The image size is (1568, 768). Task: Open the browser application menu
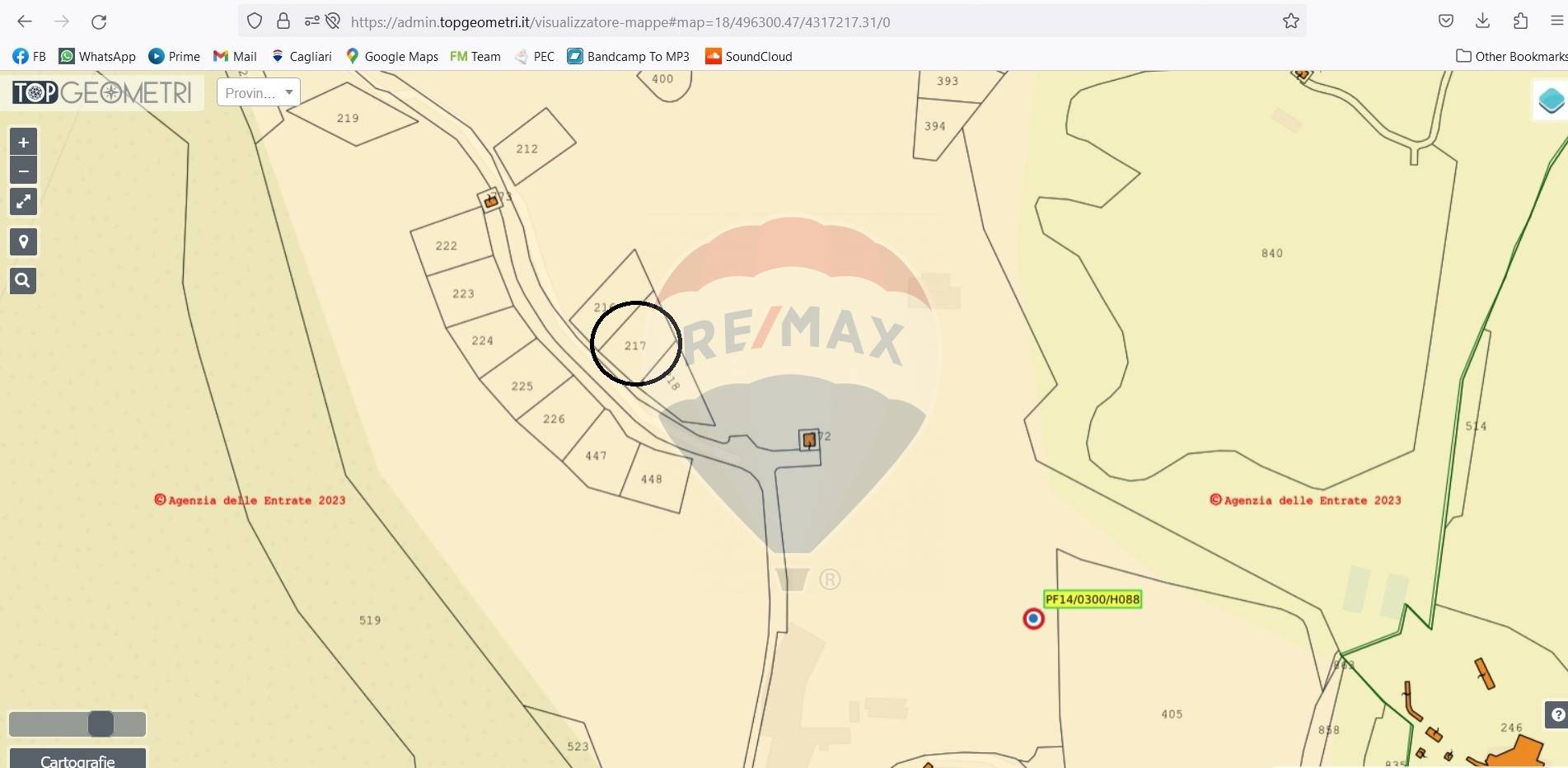pos(1556,21)
